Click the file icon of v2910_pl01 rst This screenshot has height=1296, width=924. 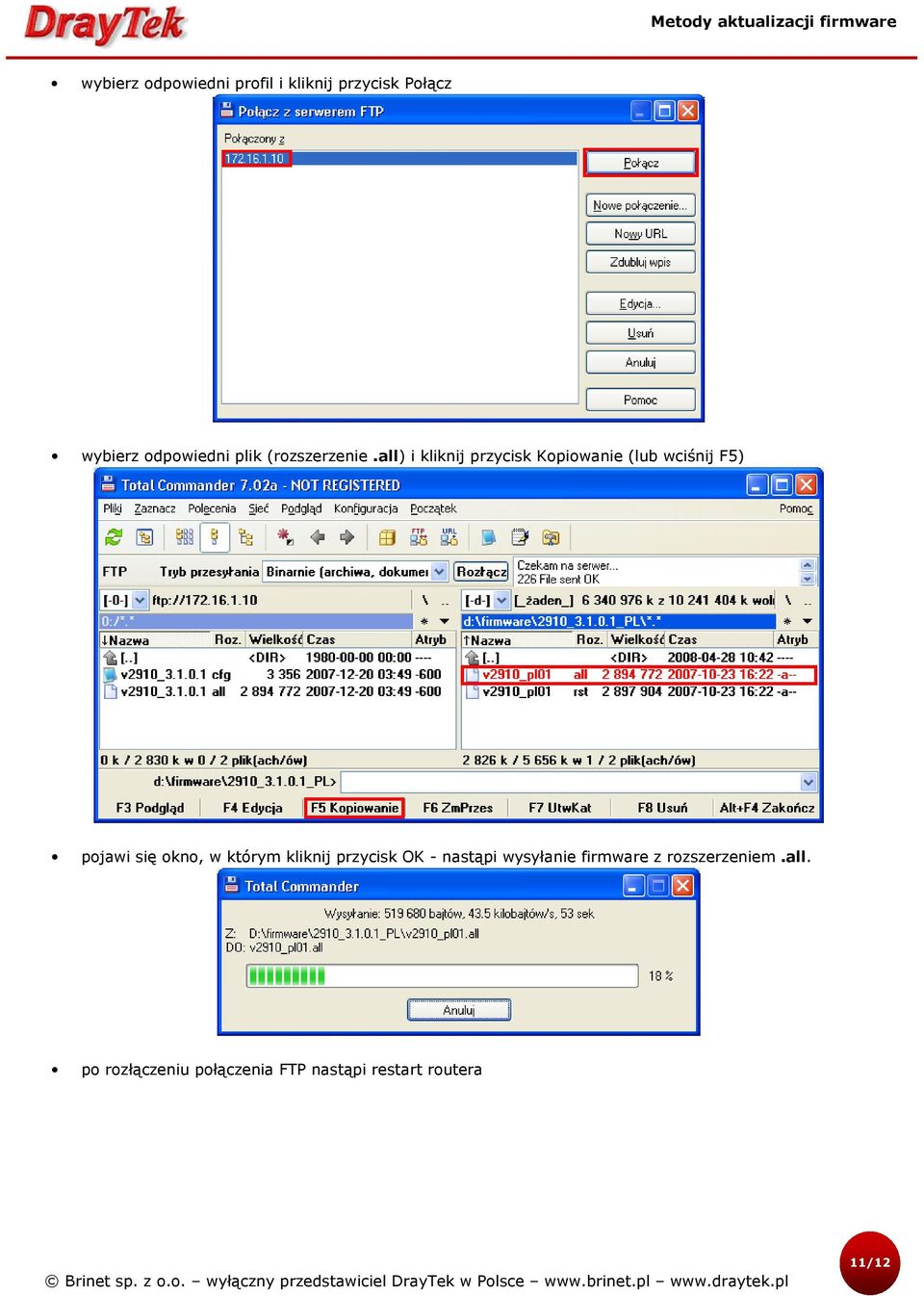[472, 691]
